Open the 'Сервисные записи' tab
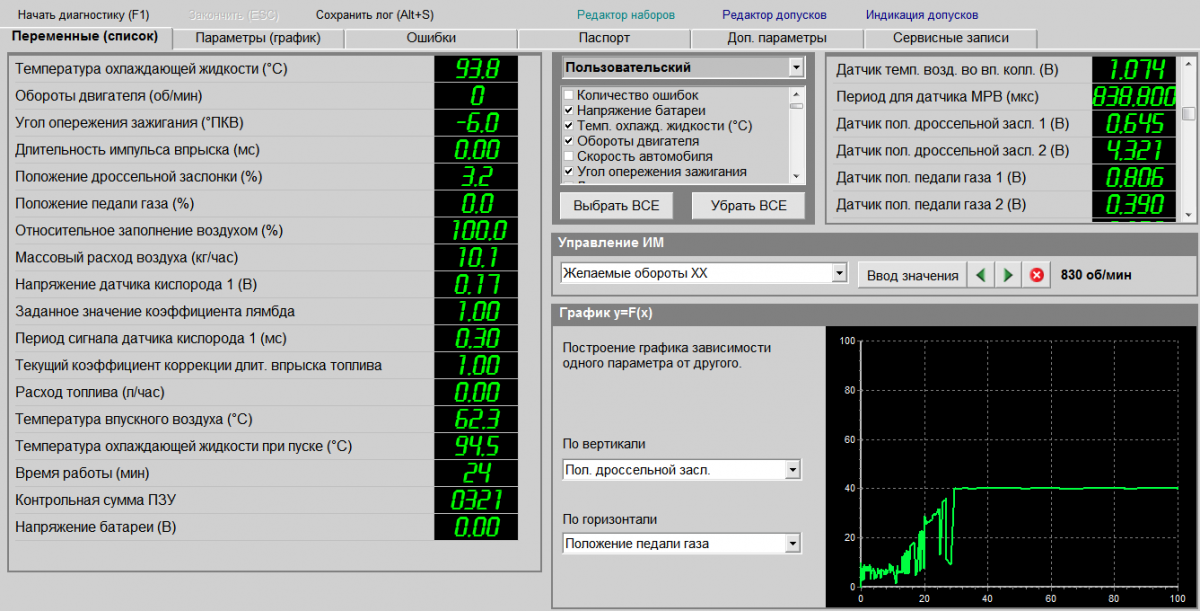 pyautogui.click(x=950, y=38)
